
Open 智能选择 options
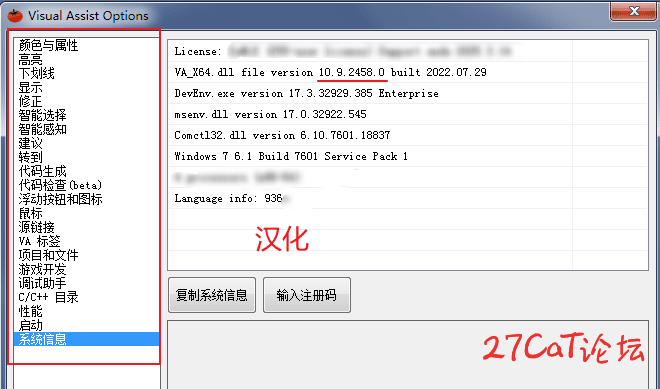point(42,115)
